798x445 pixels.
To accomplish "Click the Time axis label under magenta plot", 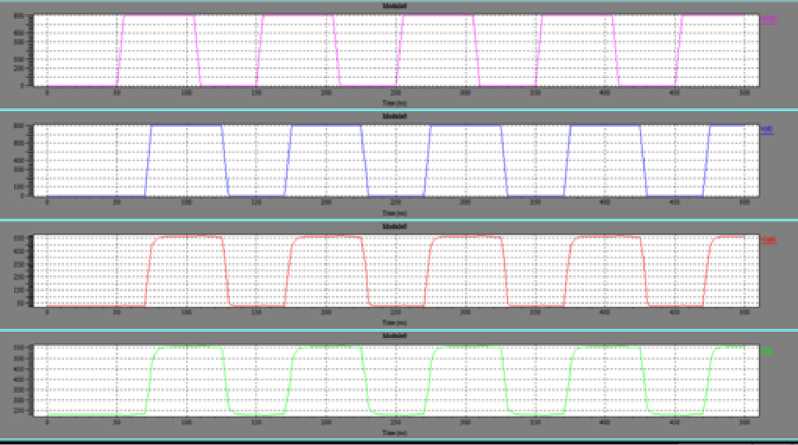I will point(394,103).
